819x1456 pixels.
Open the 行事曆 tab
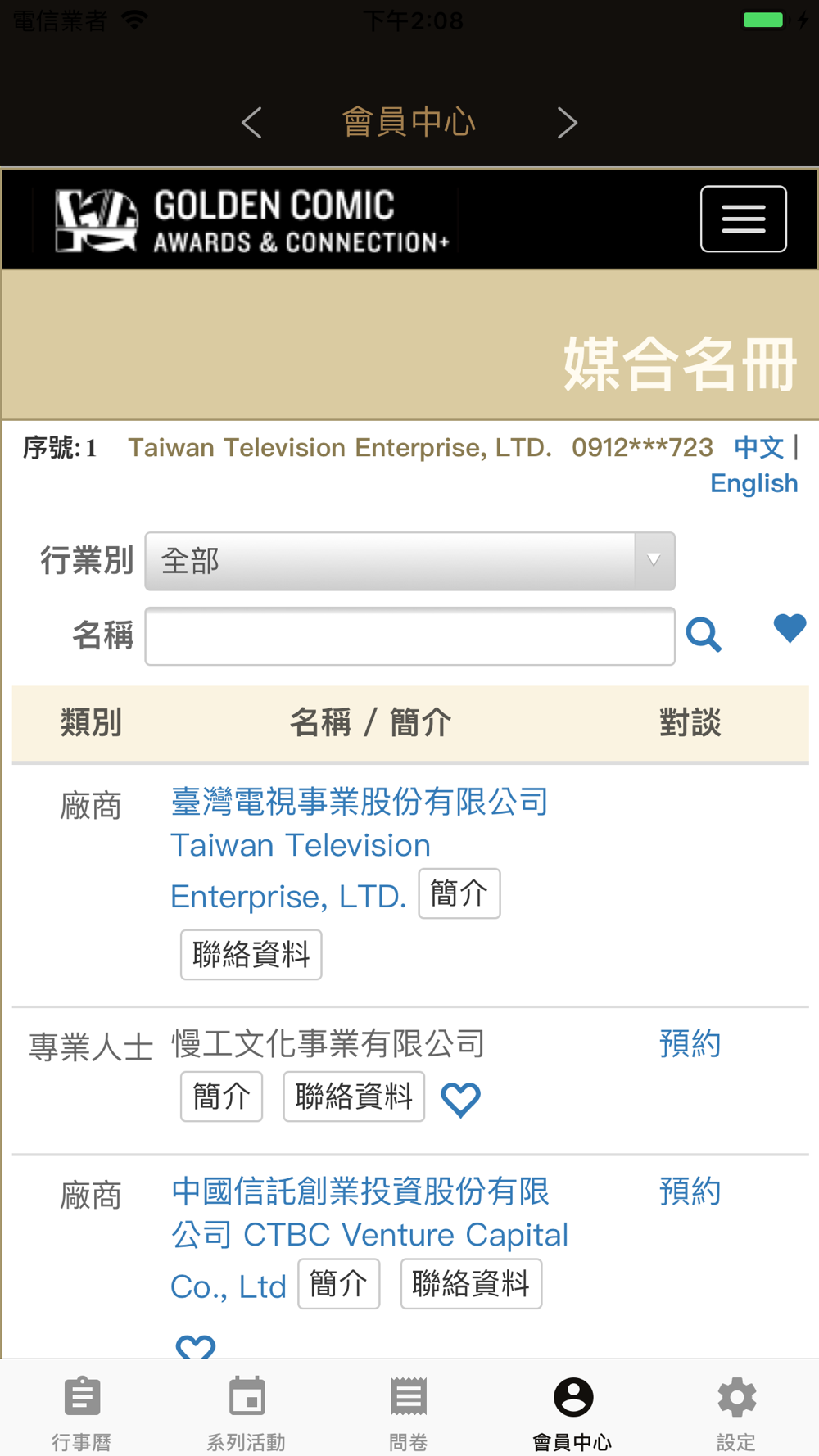click(x=82, y=1410)
